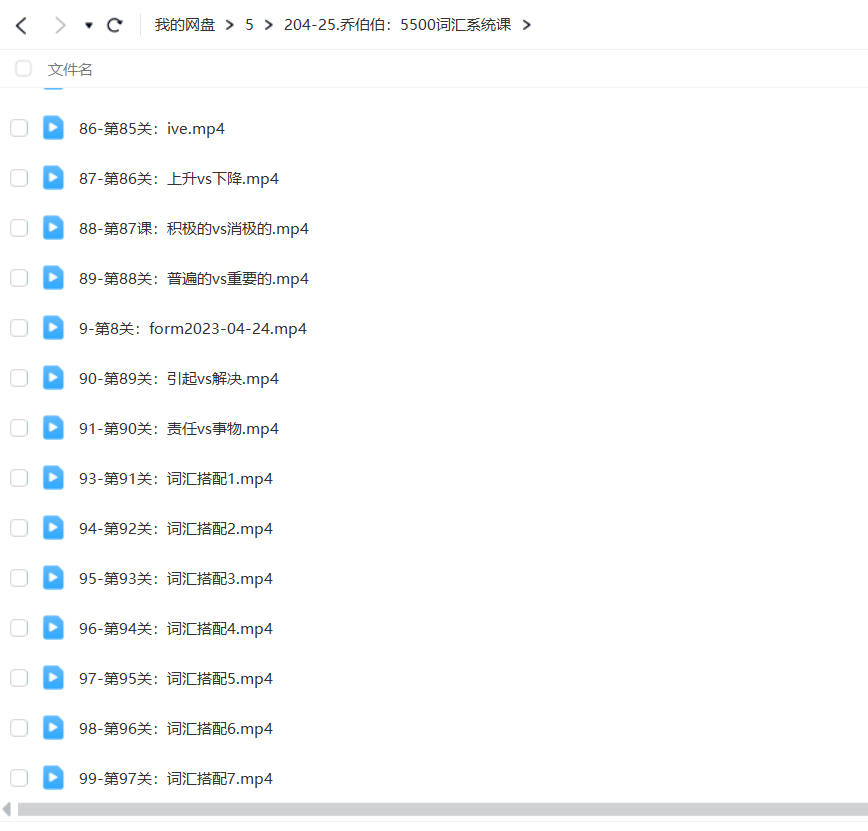Check the box for 91-第90关：责任vs事物.mp4

pos(19,428)
